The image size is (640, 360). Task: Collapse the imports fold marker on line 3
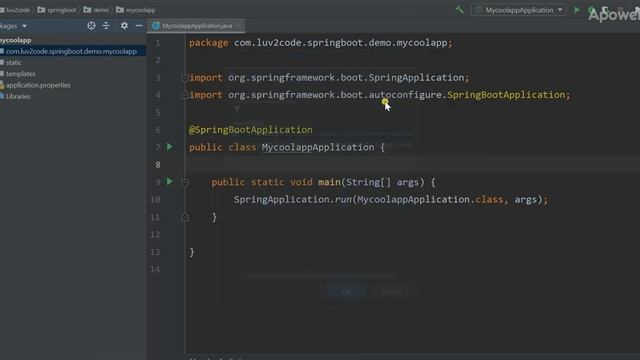pyautogui.click(x=184, y=78)
